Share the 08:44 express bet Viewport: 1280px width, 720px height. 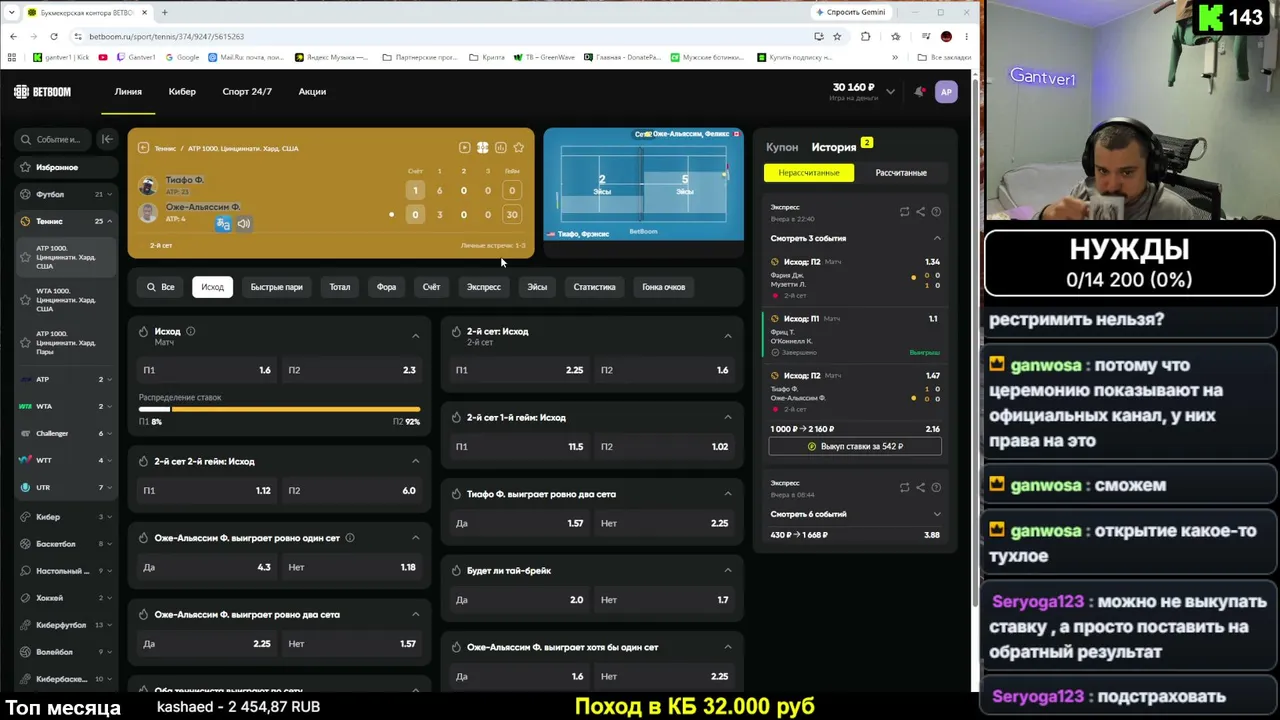(x=920, y=488)
